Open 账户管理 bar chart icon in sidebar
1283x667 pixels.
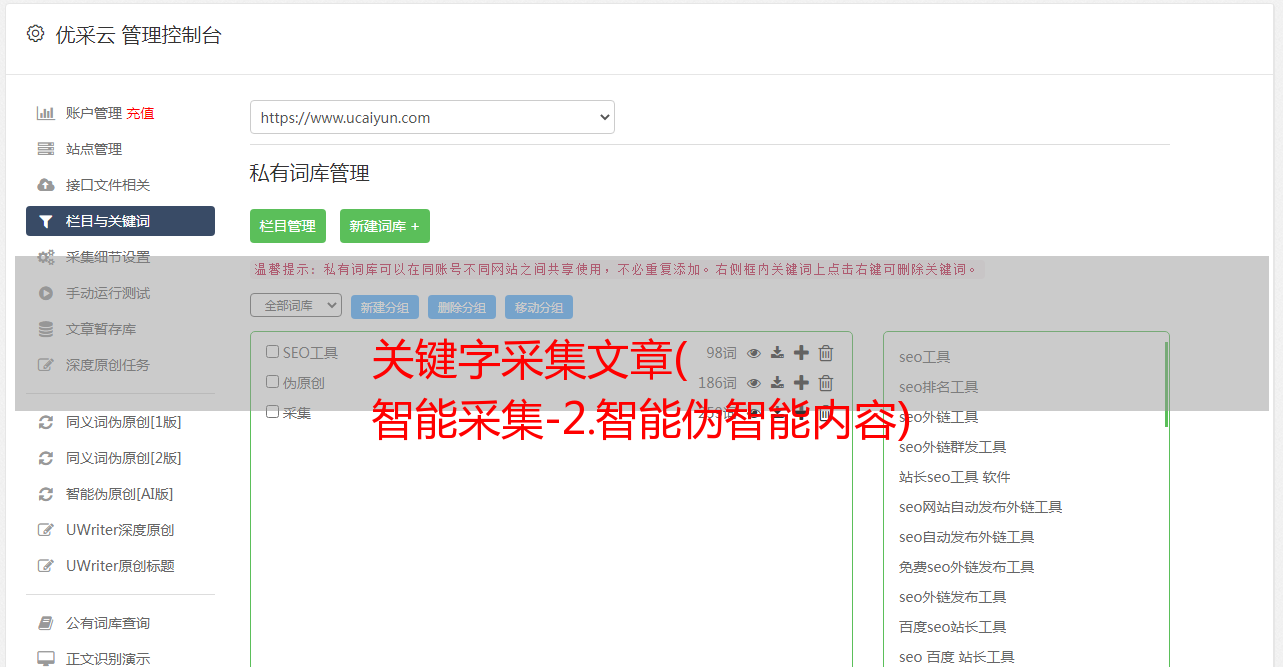[x=46, y=113]
